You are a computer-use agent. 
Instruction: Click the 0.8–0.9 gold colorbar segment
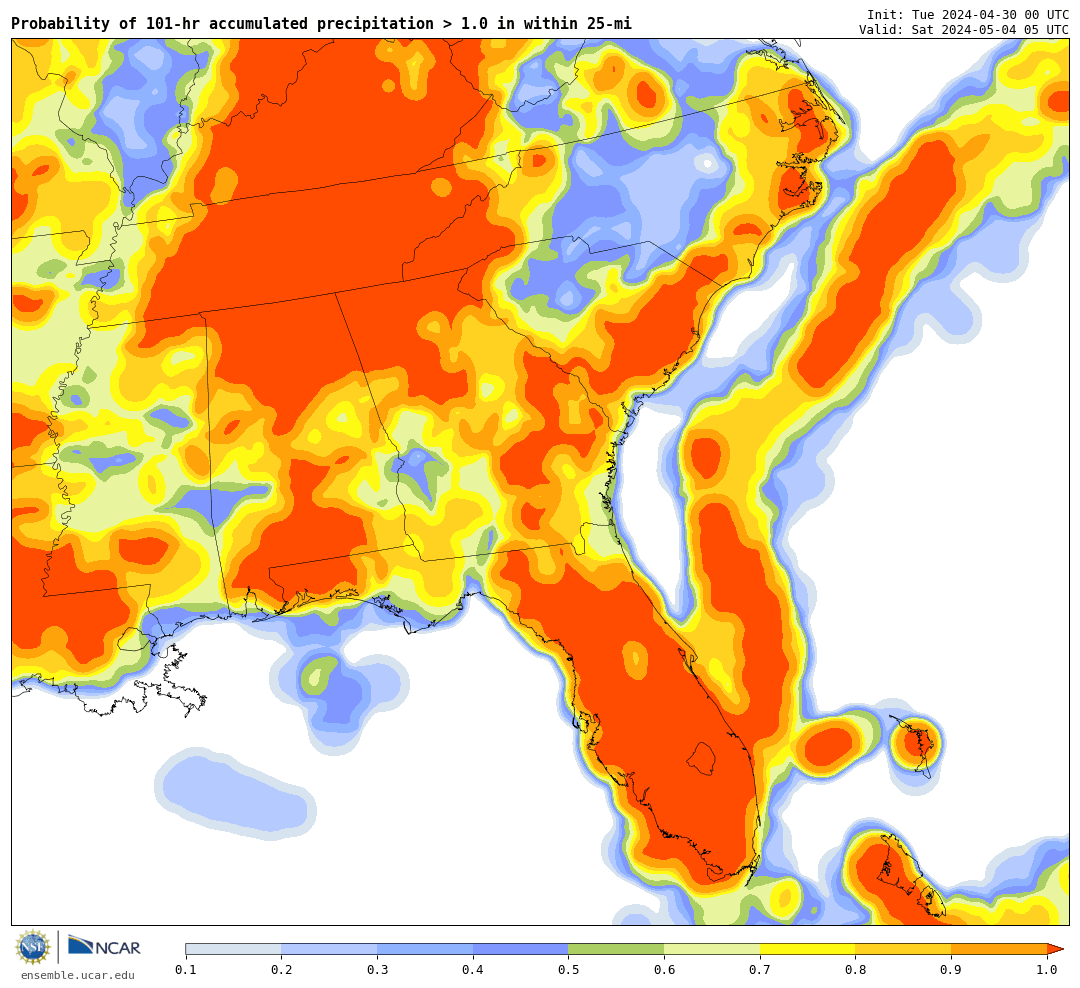click(903, 949)
